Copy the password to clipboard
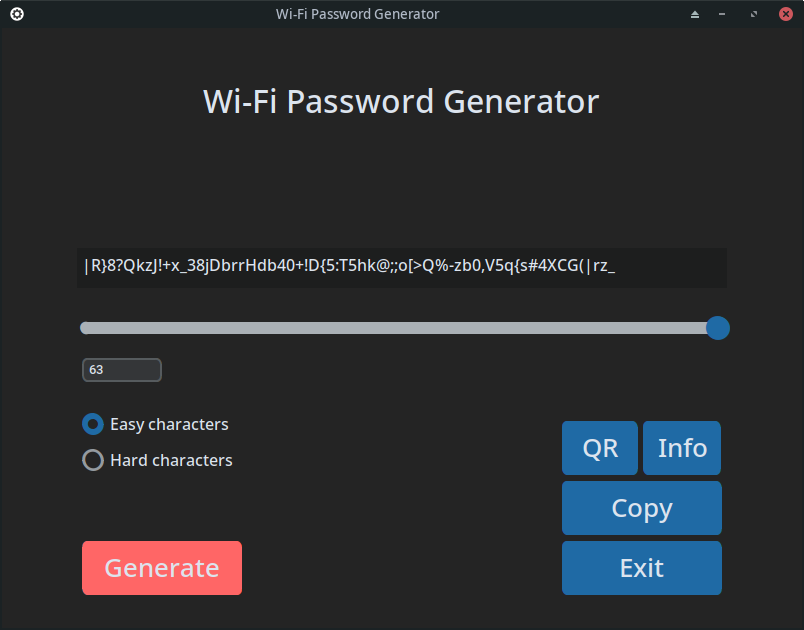Image resolution: width=804 pixels, height=630 pixels. (641, 508)
